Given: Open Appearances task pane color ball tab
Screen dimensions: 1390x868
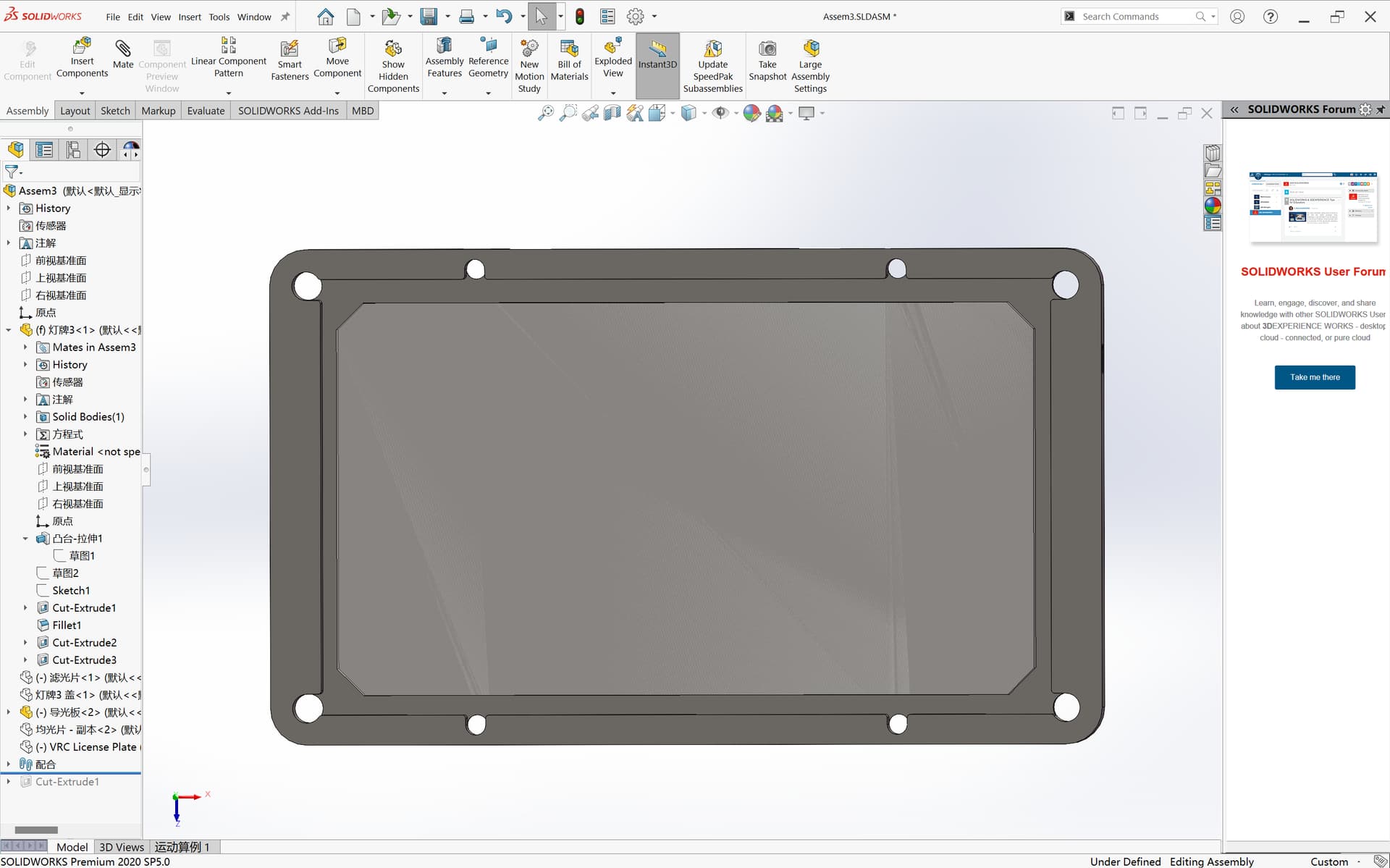Looking at the screenshot, I should (1213, 206).
